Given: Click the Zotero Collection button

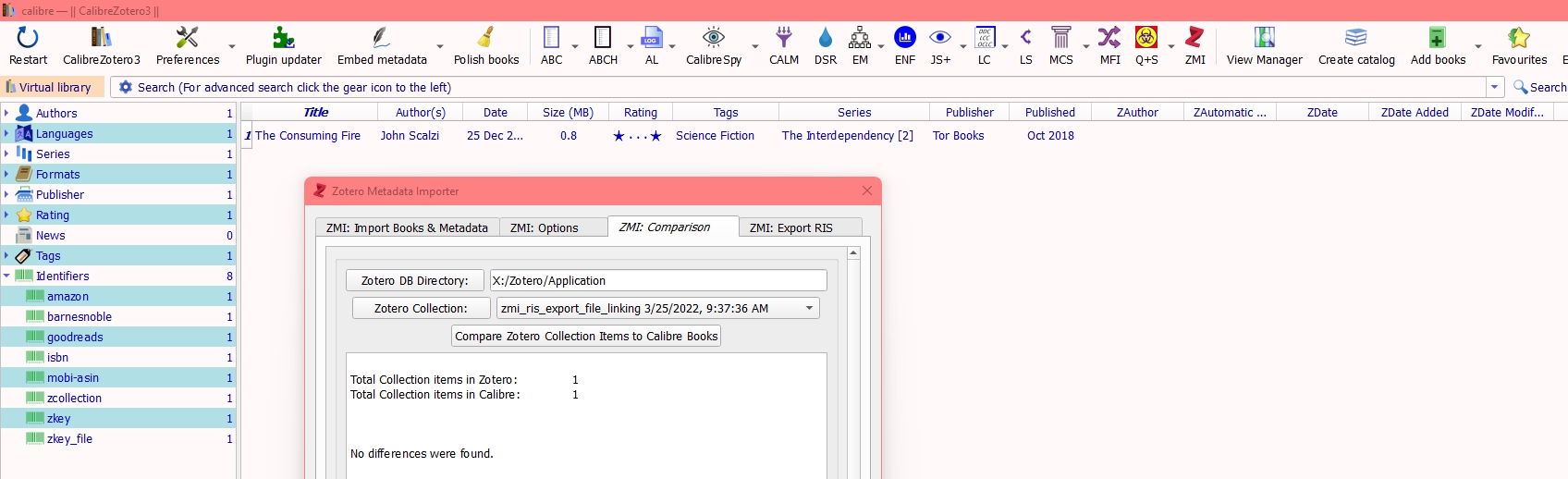Looking at the screenshot, I should [x=421, y=309].
